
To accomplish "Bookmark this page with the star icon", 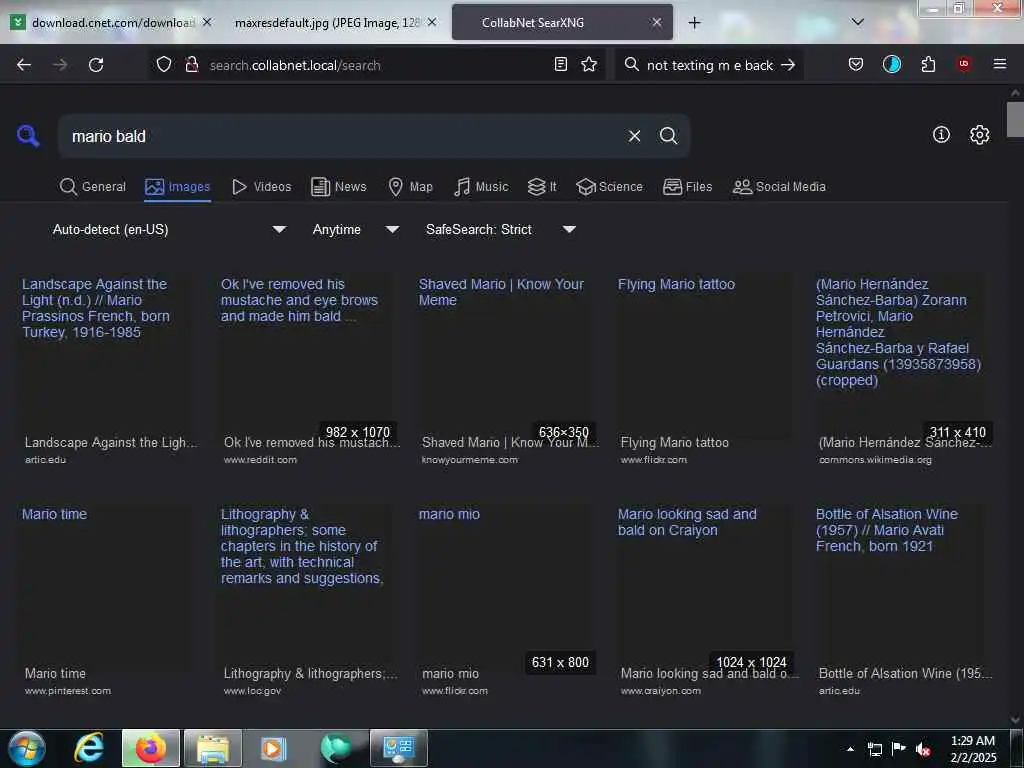I will [x=589, y=64].
